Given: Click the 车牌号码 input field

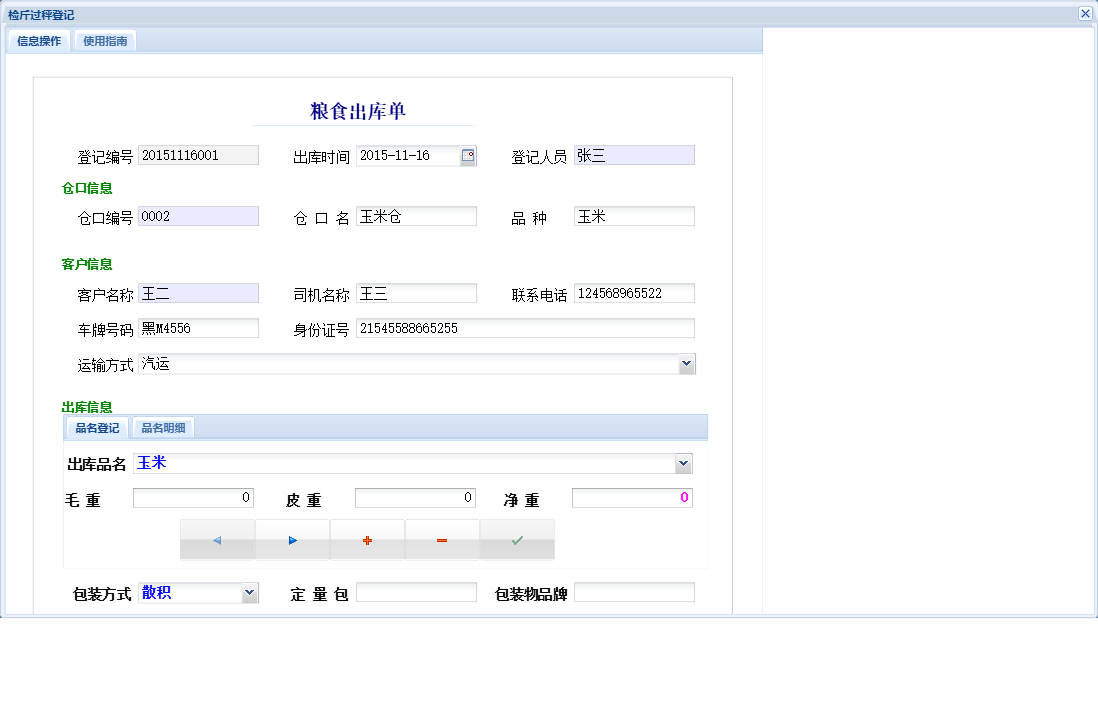Looking at the screenshot, I should tap(198, 327).
